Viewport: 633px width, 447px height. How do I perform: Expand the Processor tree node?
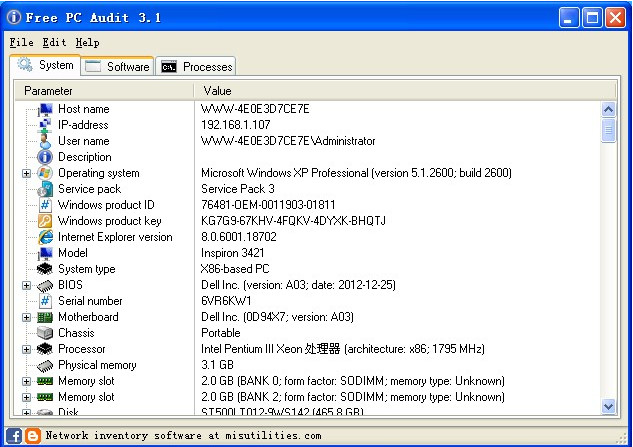point(26,349)
